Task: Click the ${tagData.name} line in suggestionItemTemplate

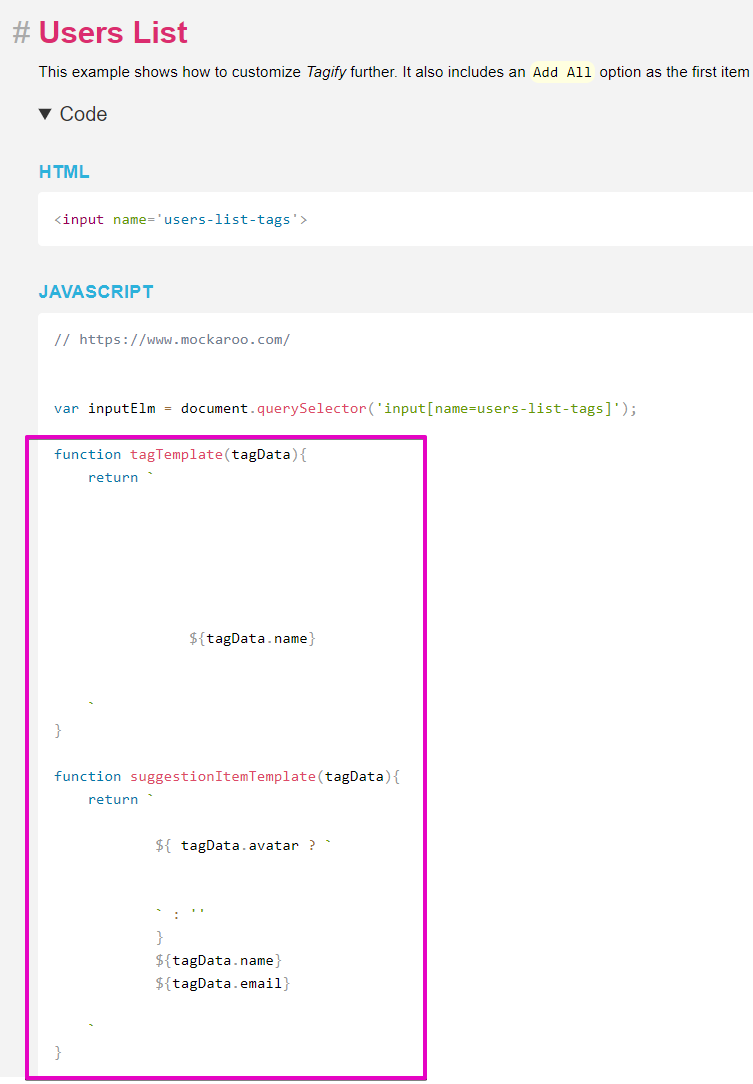Action: [x=219, y=960]
